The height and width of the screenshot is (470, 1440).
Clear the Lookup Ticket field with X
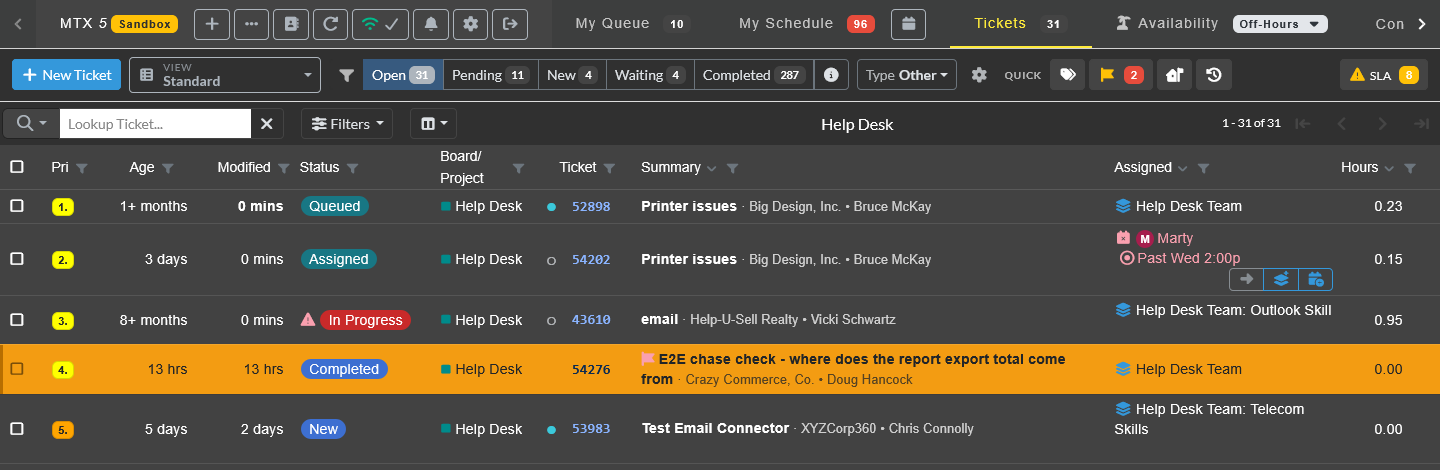click(x=267, y=124)
